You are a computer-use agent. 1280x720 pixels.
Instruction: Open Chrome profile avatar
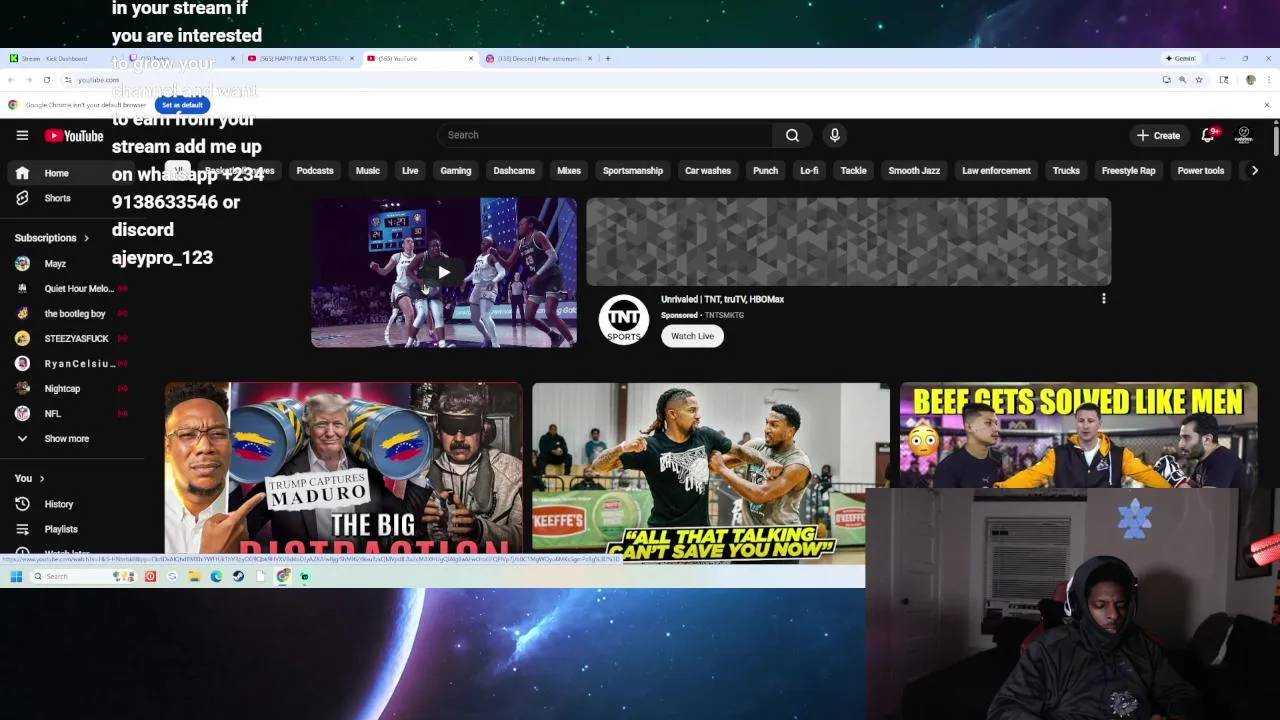click(x=1250, y=79)
